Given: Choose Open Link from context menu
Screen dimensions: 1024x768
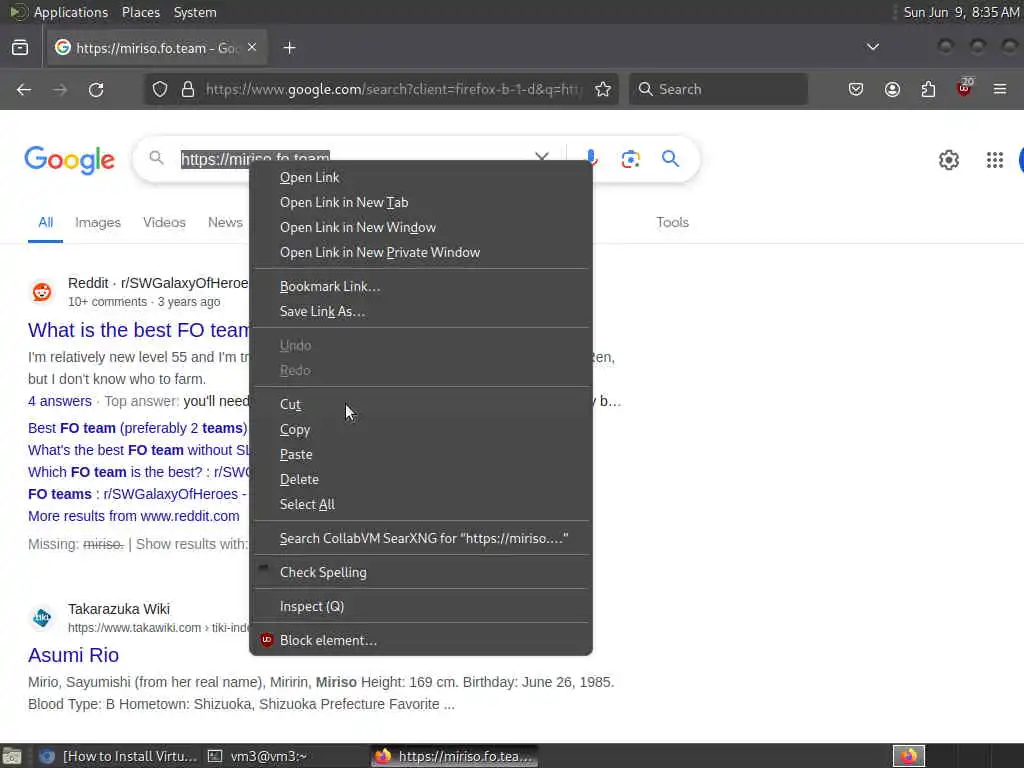Looking at the screenshot, I should tap(421, 178).
